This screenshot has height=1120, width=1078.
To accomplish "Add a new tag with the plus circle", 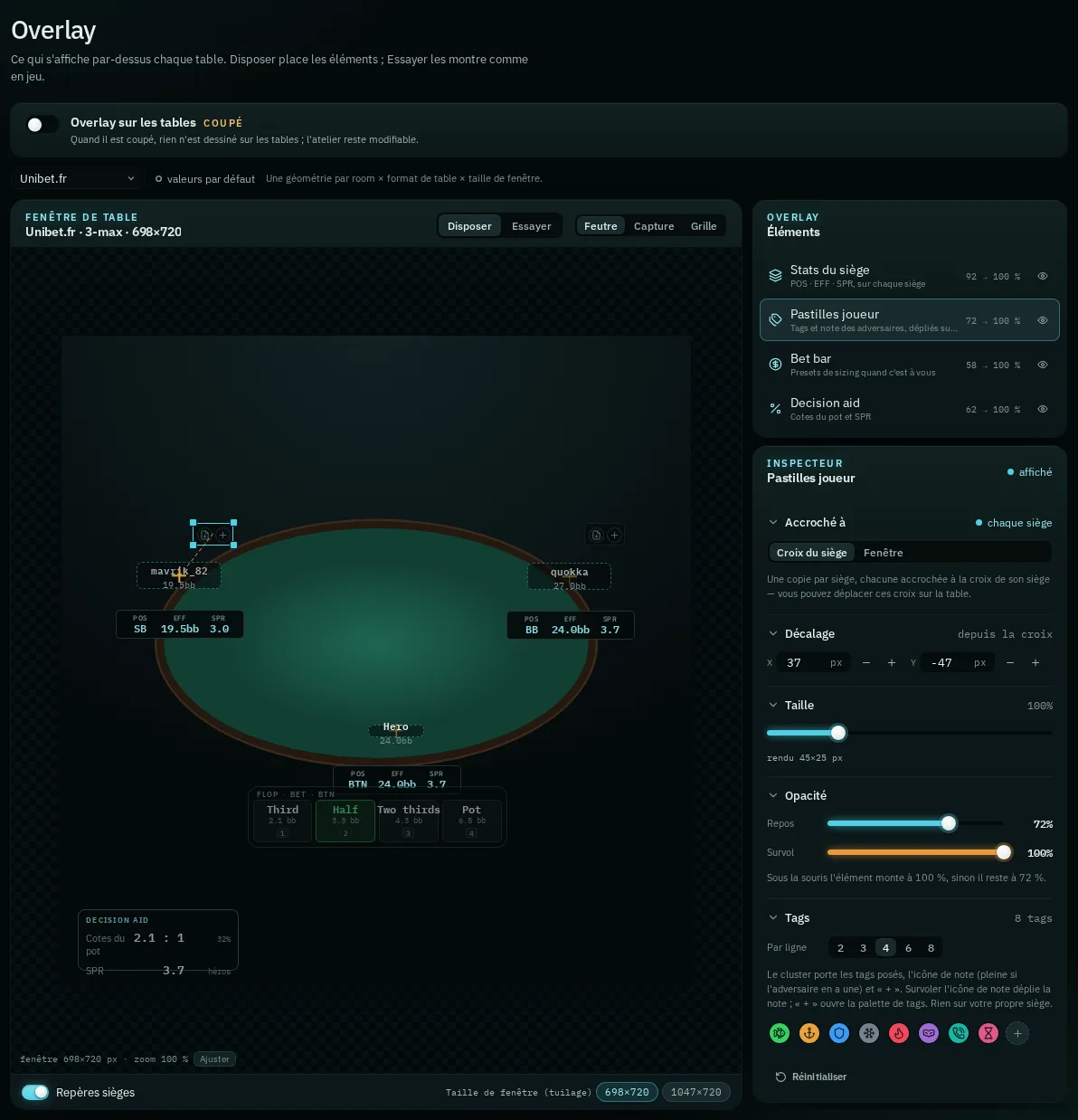I will coord(1017,1033).
